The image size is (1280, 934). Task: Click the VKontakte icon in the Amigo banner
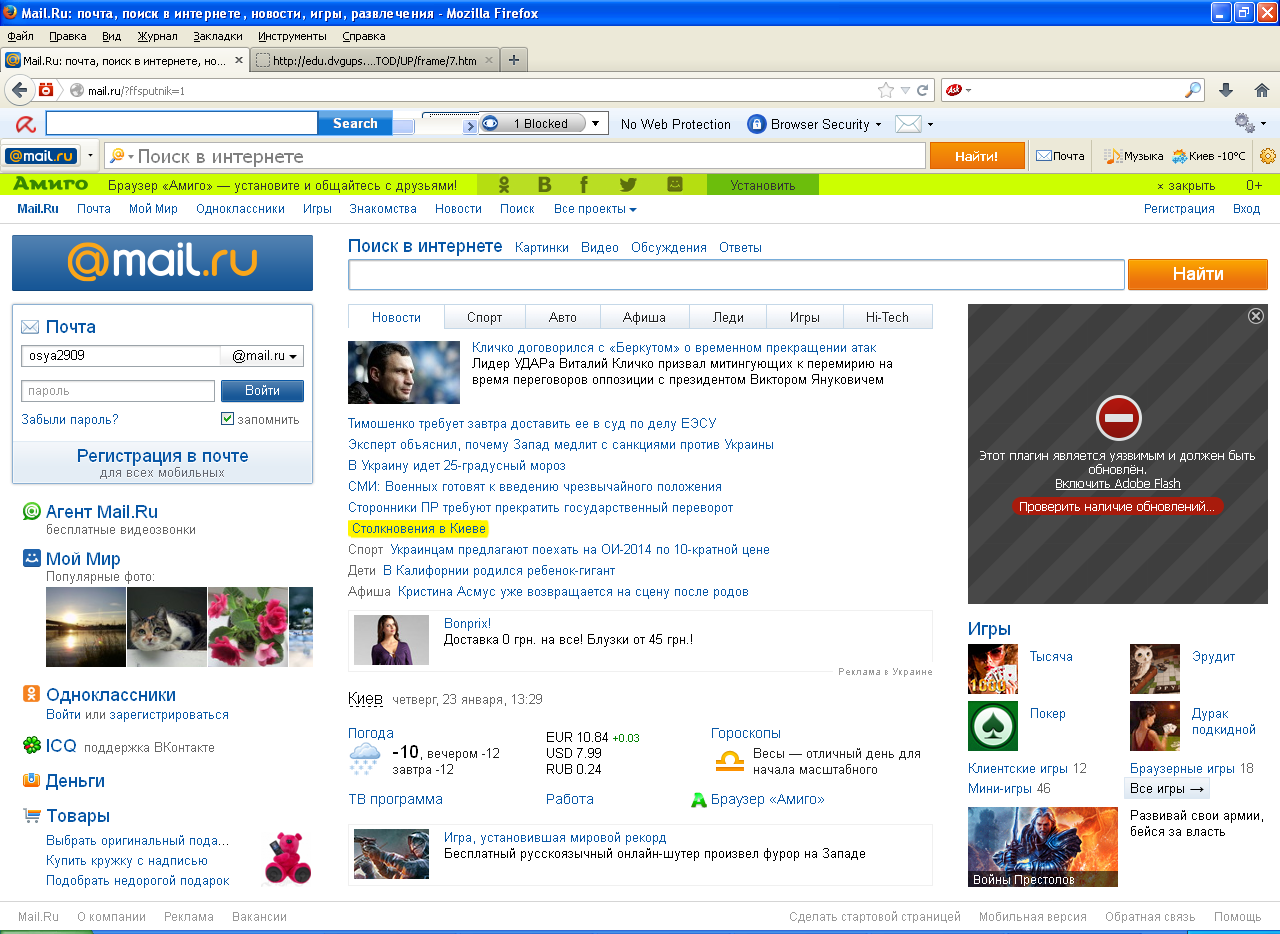[x=545, y=185]
